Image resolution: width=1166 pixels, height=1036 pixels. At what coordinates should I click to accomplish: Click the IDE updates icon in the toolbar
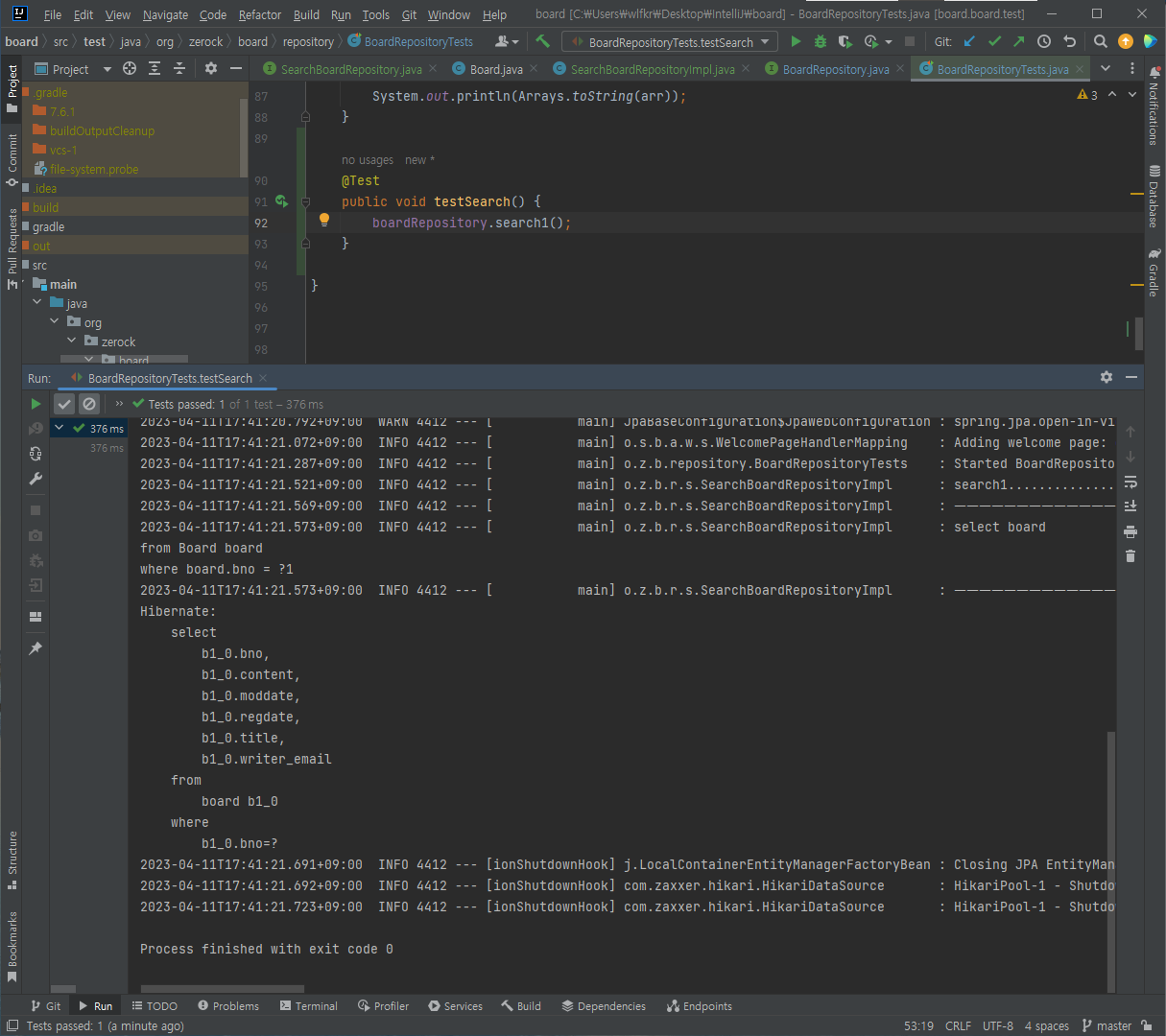coord(1126,41)
